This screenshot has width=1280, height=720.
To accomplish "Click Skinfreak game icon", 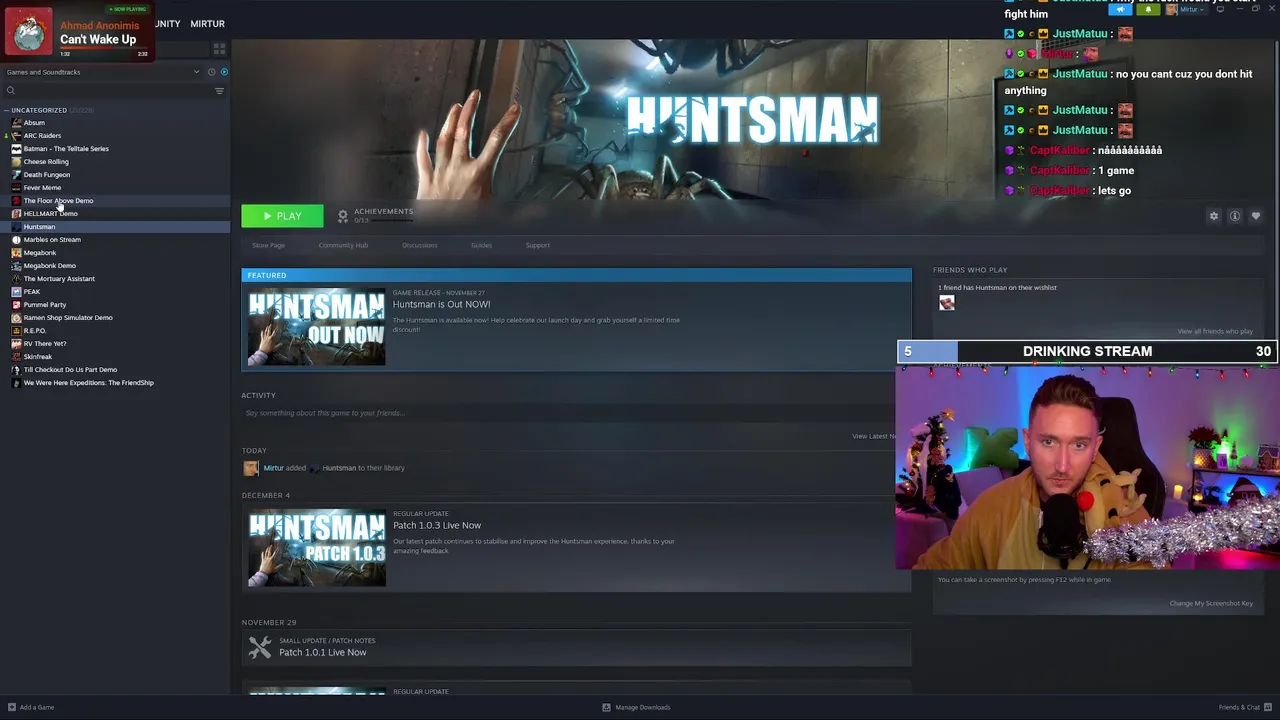I will [16, 357].
